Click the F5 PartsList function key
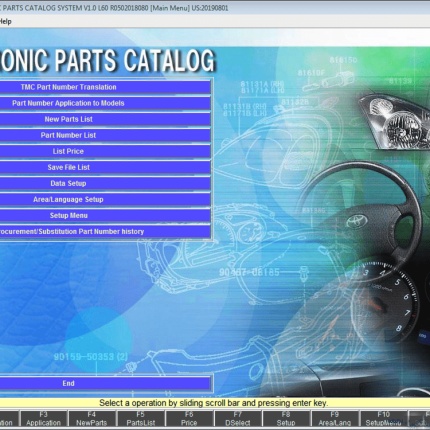This screenshot has width=430, height=430. tap(141, 419)
